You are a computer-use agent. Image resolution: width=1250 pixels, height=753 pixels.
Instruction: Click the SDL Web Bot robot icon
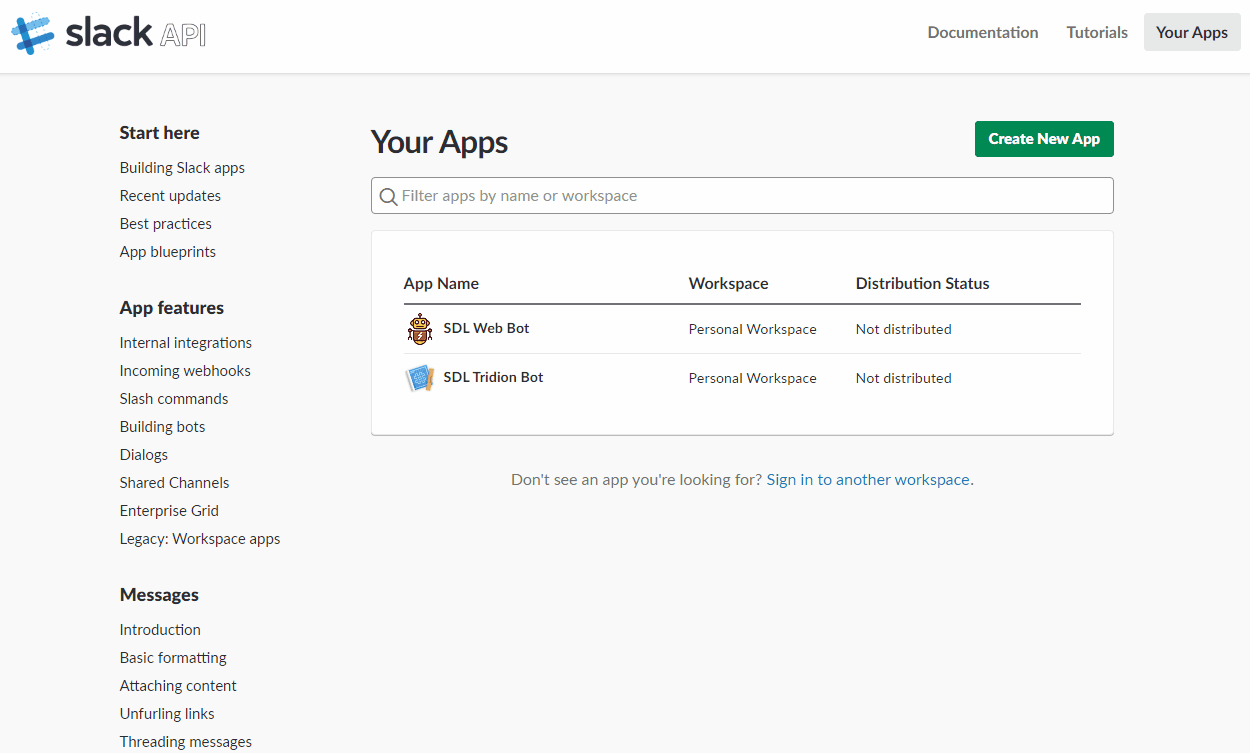click(420, 329)
